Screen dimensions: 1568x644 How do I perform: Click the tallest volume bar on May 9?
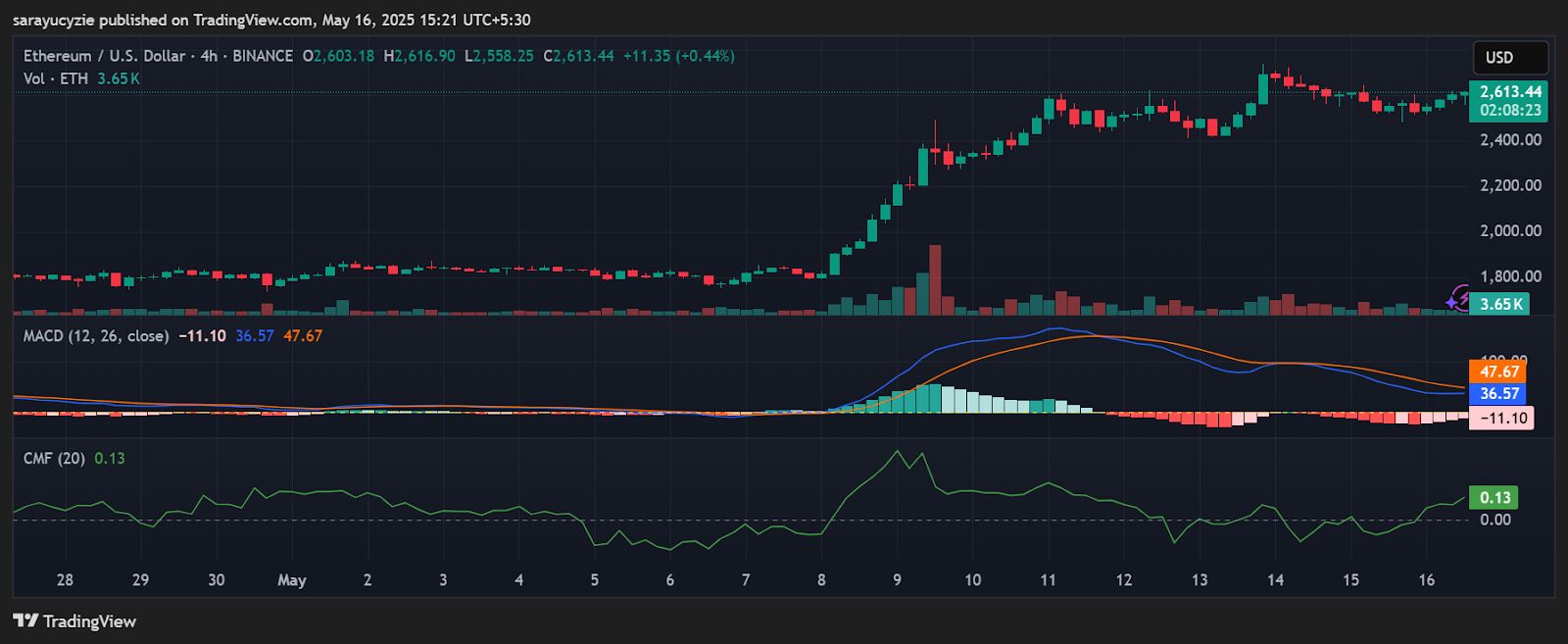935,279
